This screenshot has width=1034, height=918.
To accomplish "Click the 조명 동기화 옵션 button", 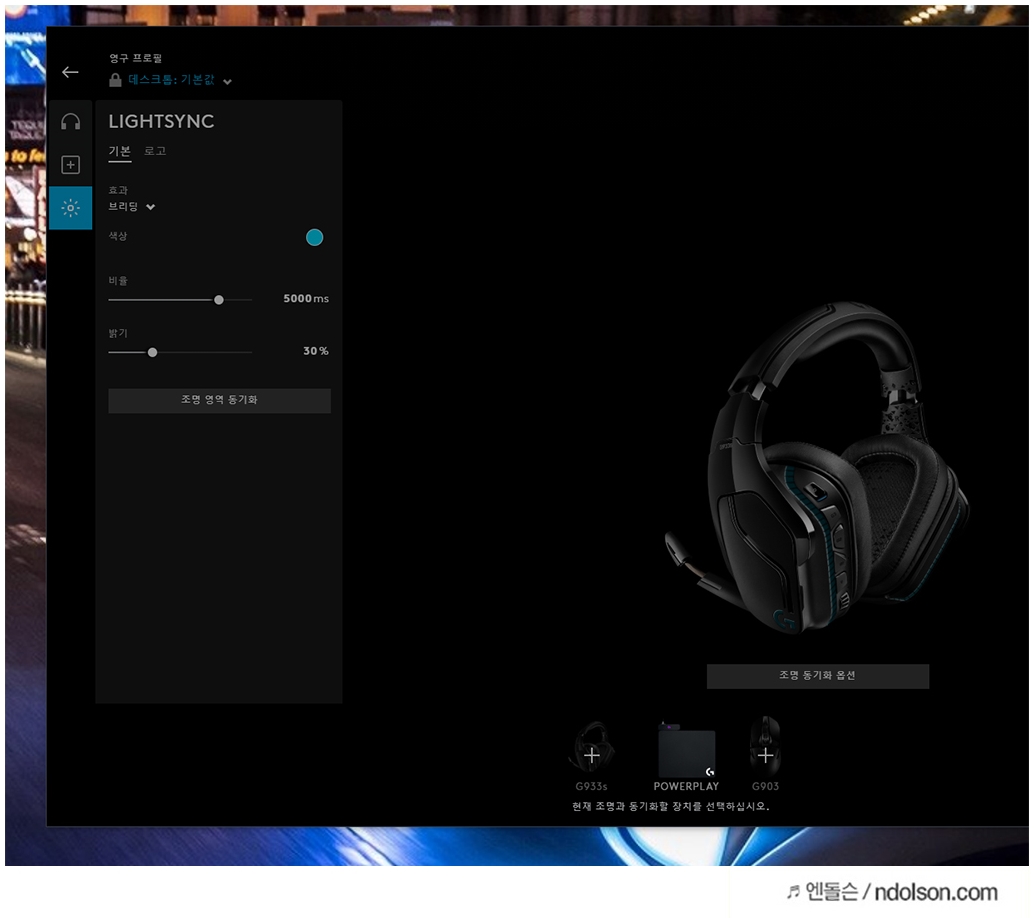I will tap(818, 676).
